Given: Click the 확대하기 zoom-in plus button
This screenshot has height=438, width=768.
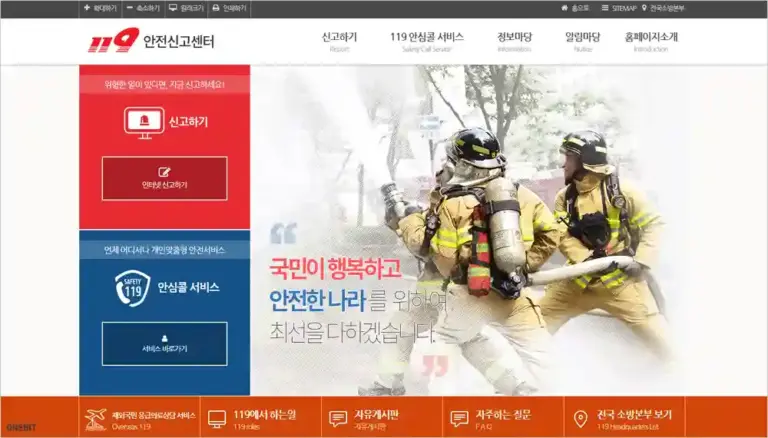Looking at the screenshot, I should (100, 8).
